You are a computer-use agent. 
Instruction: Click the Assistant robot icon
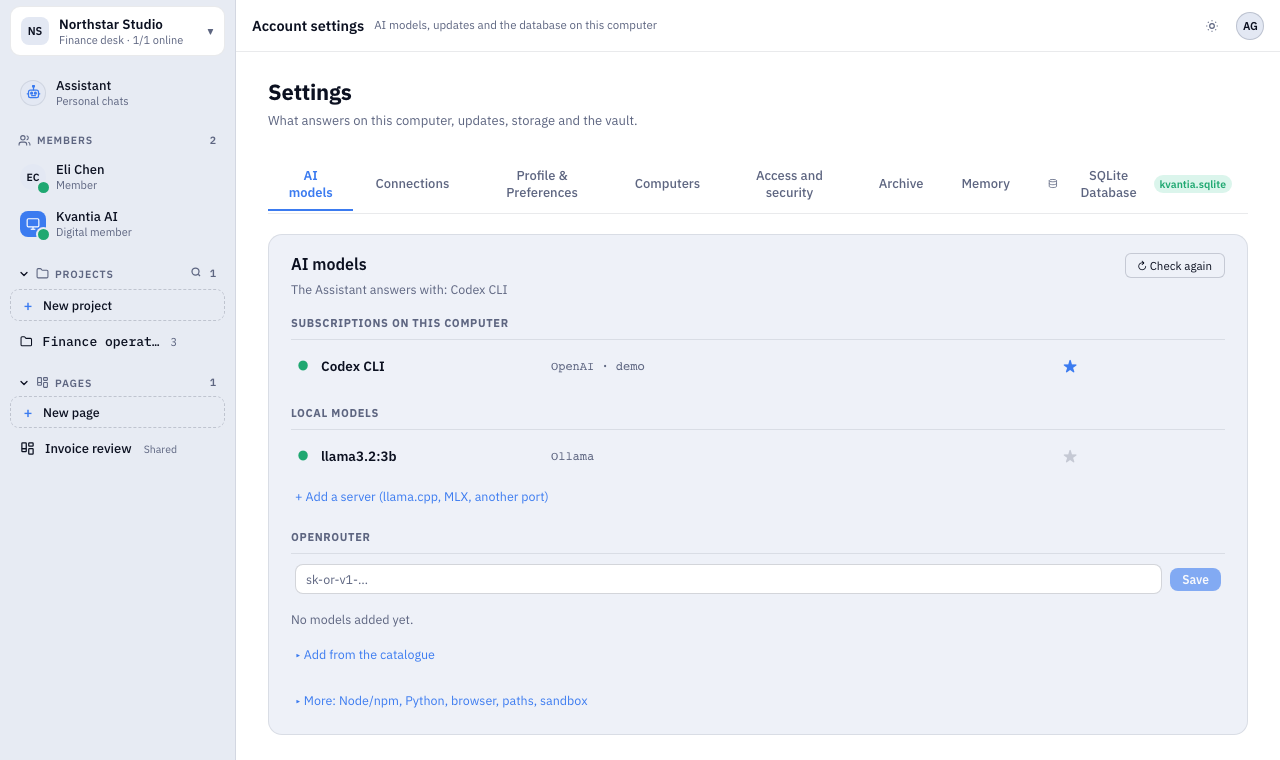pyautogui.click(x=33, y=93)
